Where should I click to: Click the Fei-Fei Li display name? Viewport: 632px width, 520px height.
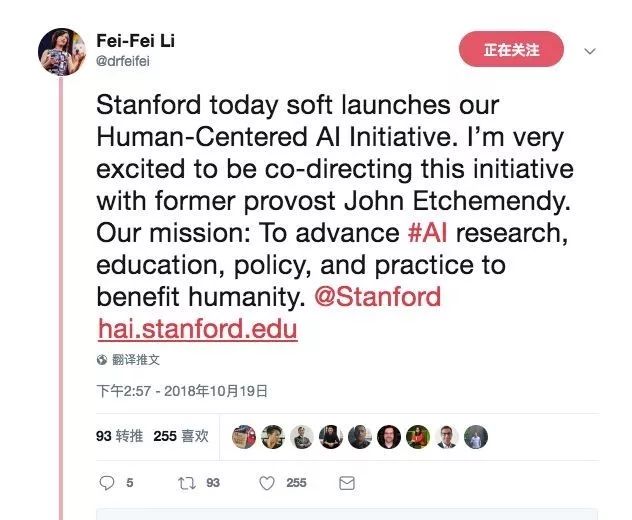[x=135, y=41]
